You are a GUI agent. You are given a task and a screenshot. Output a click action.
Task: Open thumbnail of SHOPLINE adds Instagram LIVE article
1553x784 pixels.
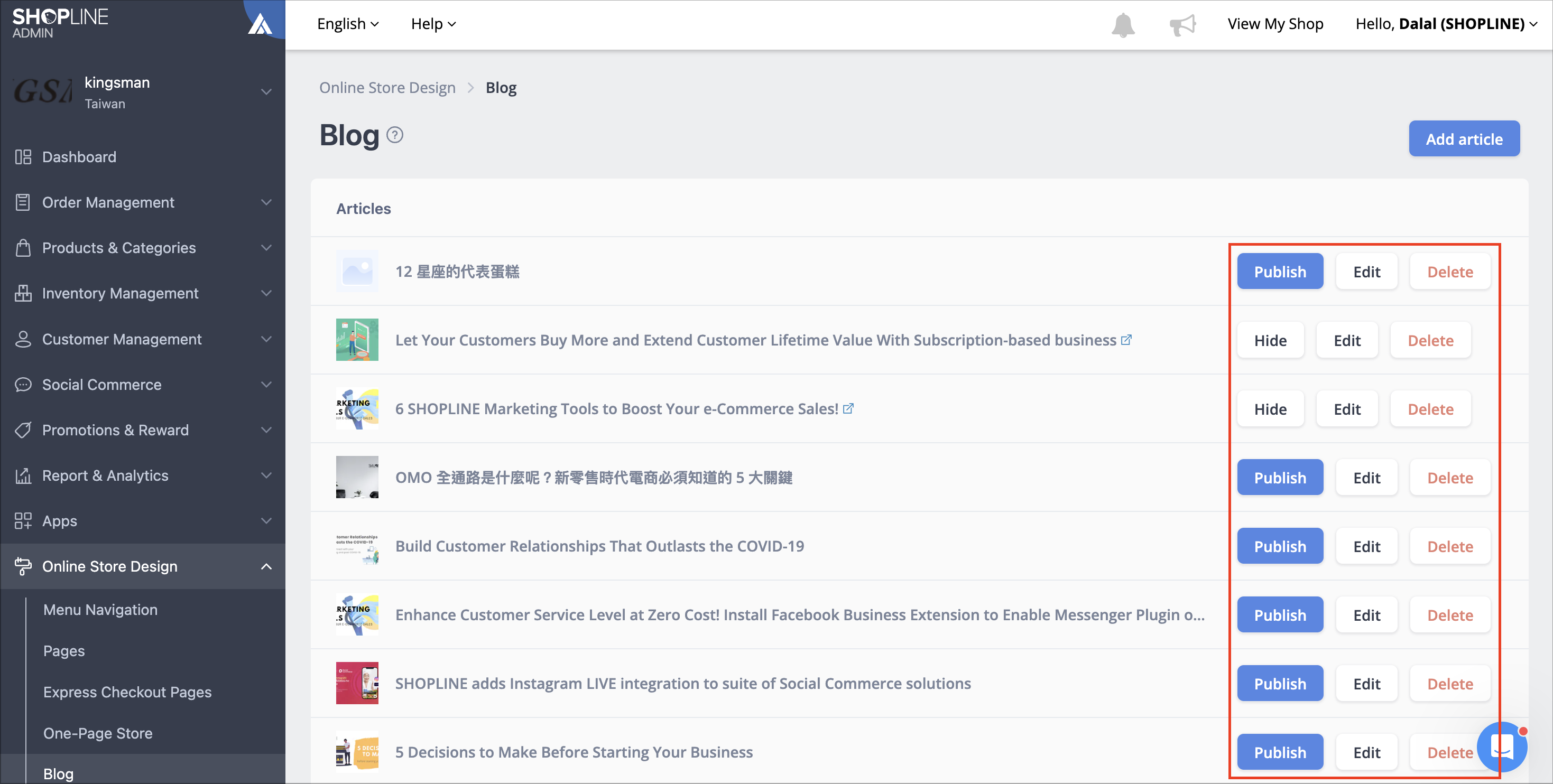[357, 684]
